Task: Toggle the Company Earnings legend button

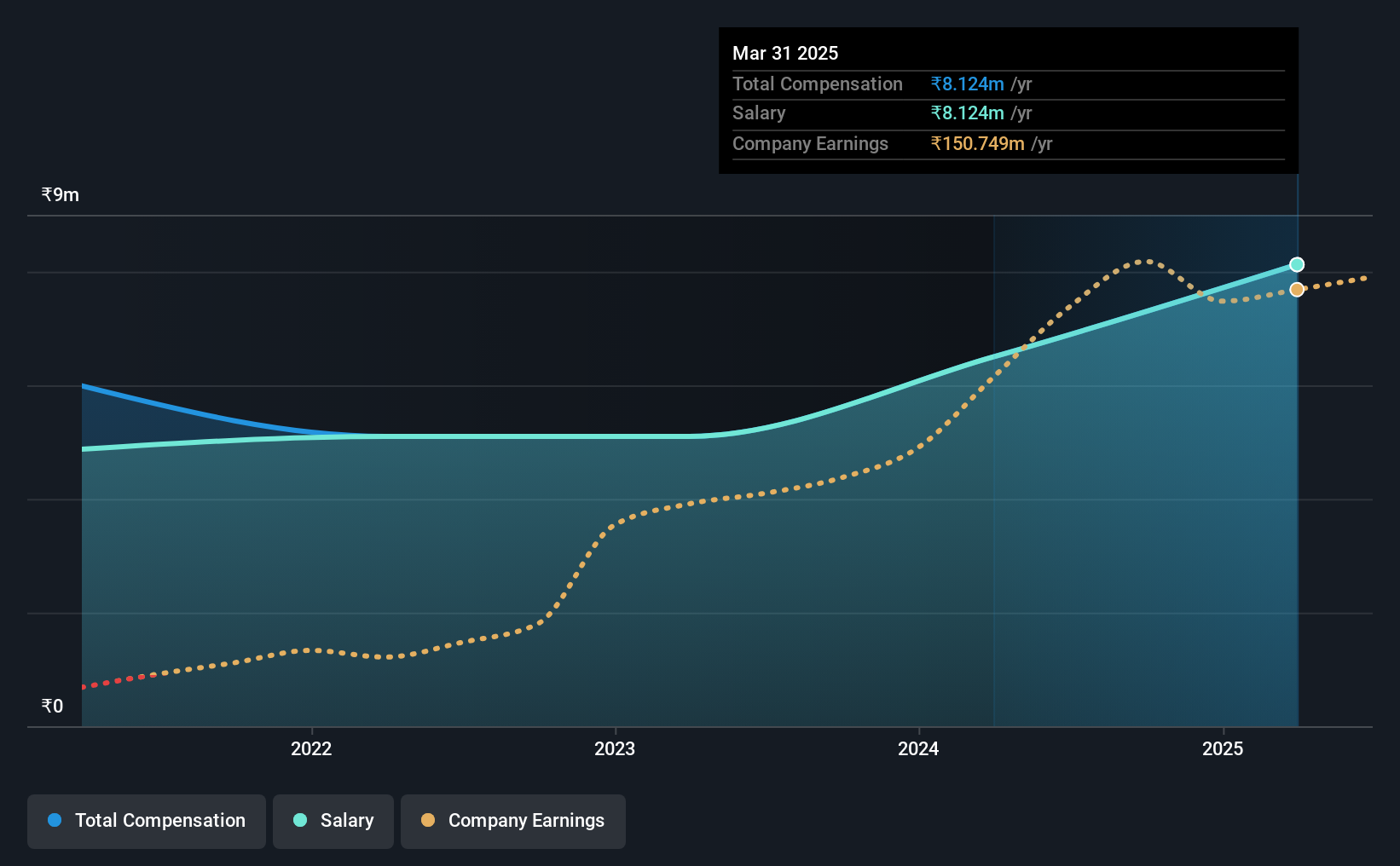Action: (x=513, y=821)
